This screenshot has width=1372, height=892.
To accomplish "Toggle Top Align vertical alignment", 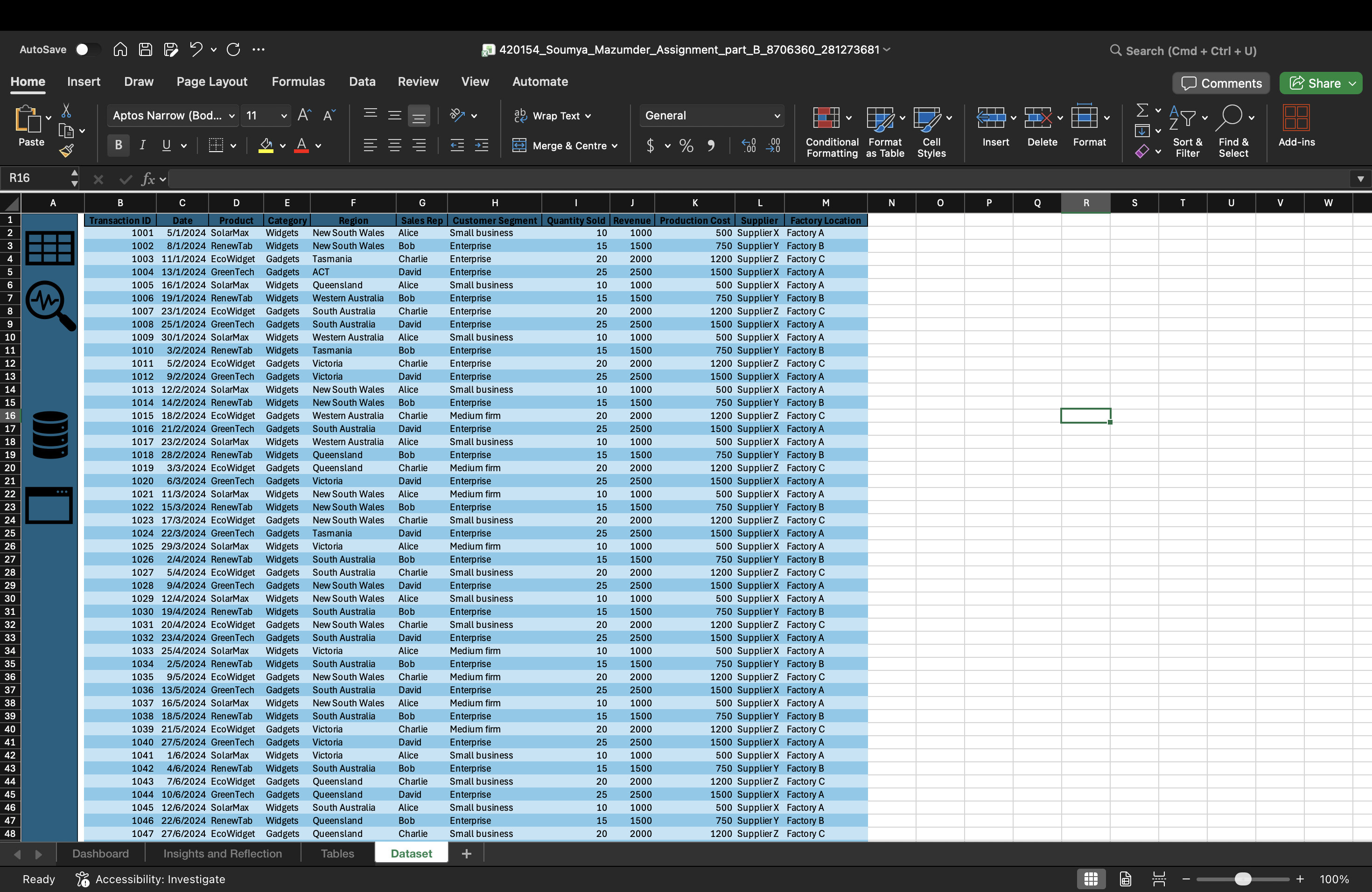I will [x=370, y=115].
